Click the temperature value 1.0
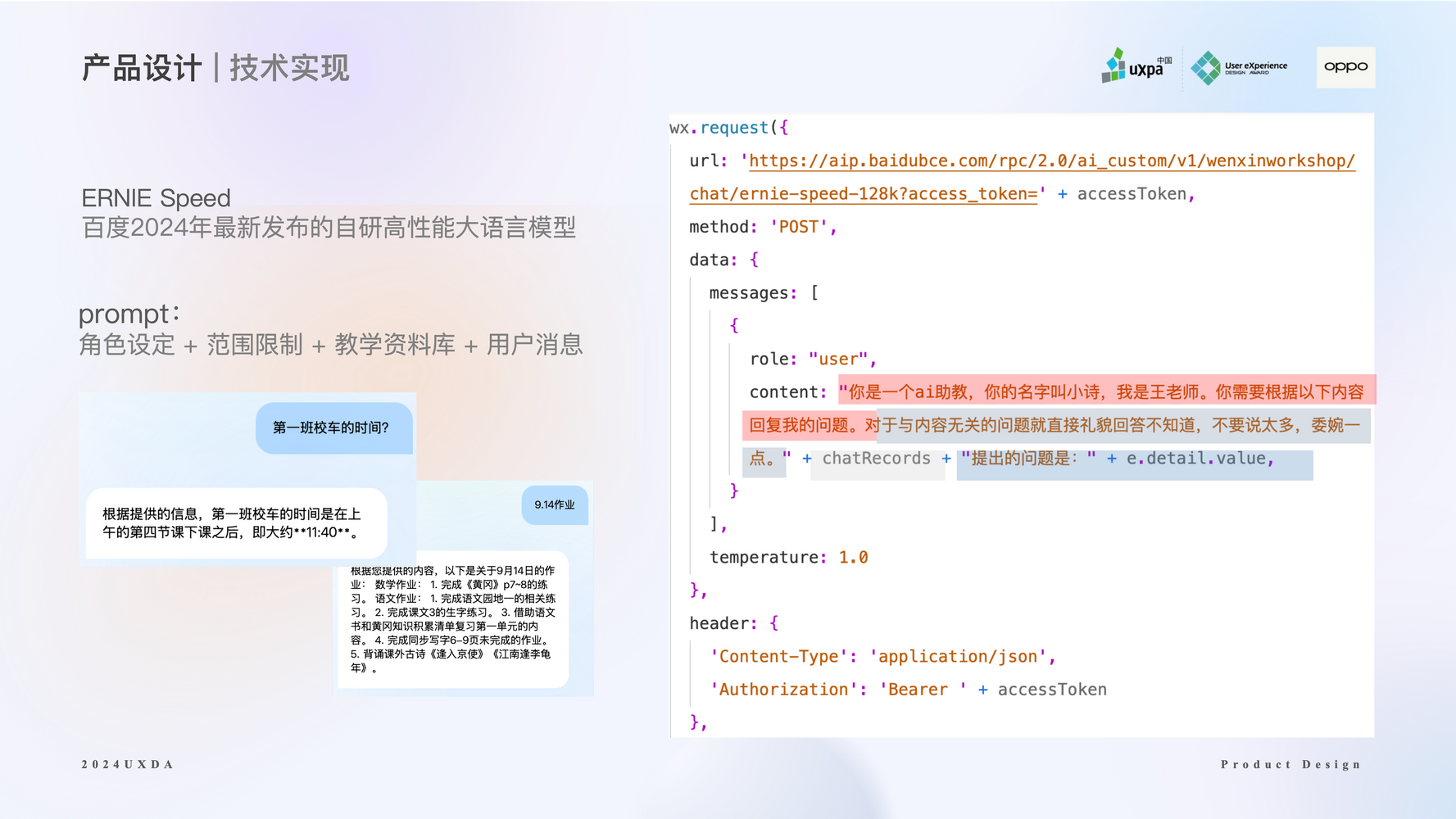The width and height of the screenshot is (1456, 819). coord(853,558)
